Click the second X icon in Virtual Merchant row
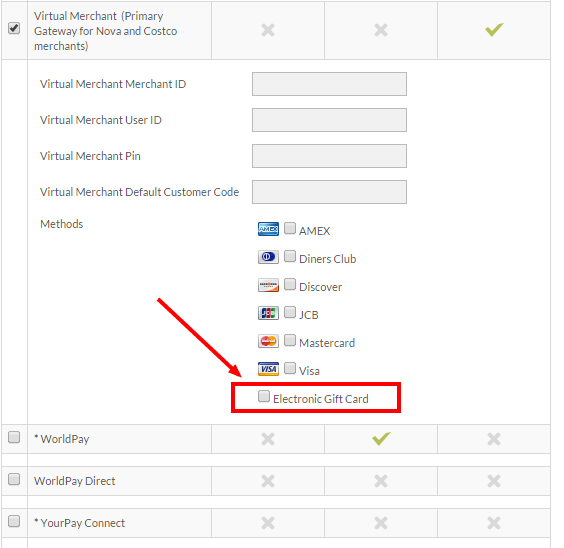The width and height of the screenshot is (564, 548). [x=381, y=30]
